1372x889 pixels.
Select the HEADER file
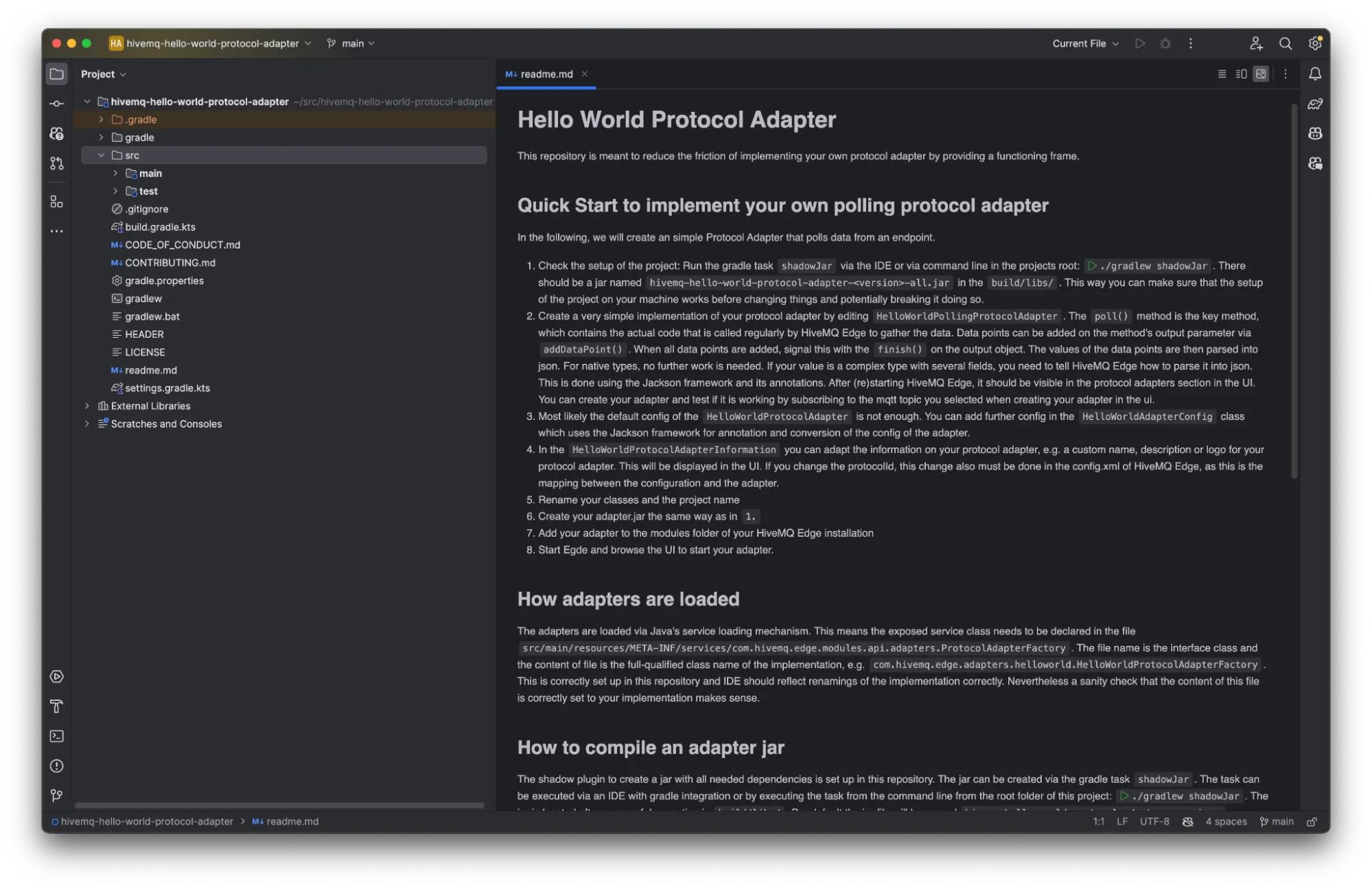(x=144, y=334)
